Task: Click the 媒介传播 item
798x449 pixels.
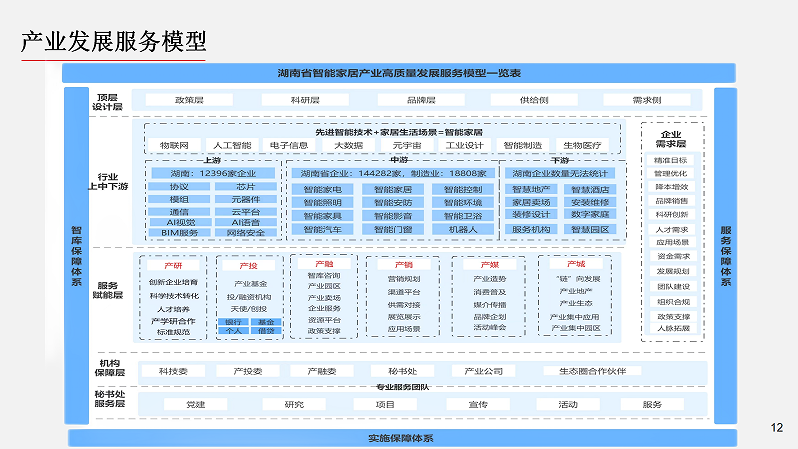Action: coord(490,304)
